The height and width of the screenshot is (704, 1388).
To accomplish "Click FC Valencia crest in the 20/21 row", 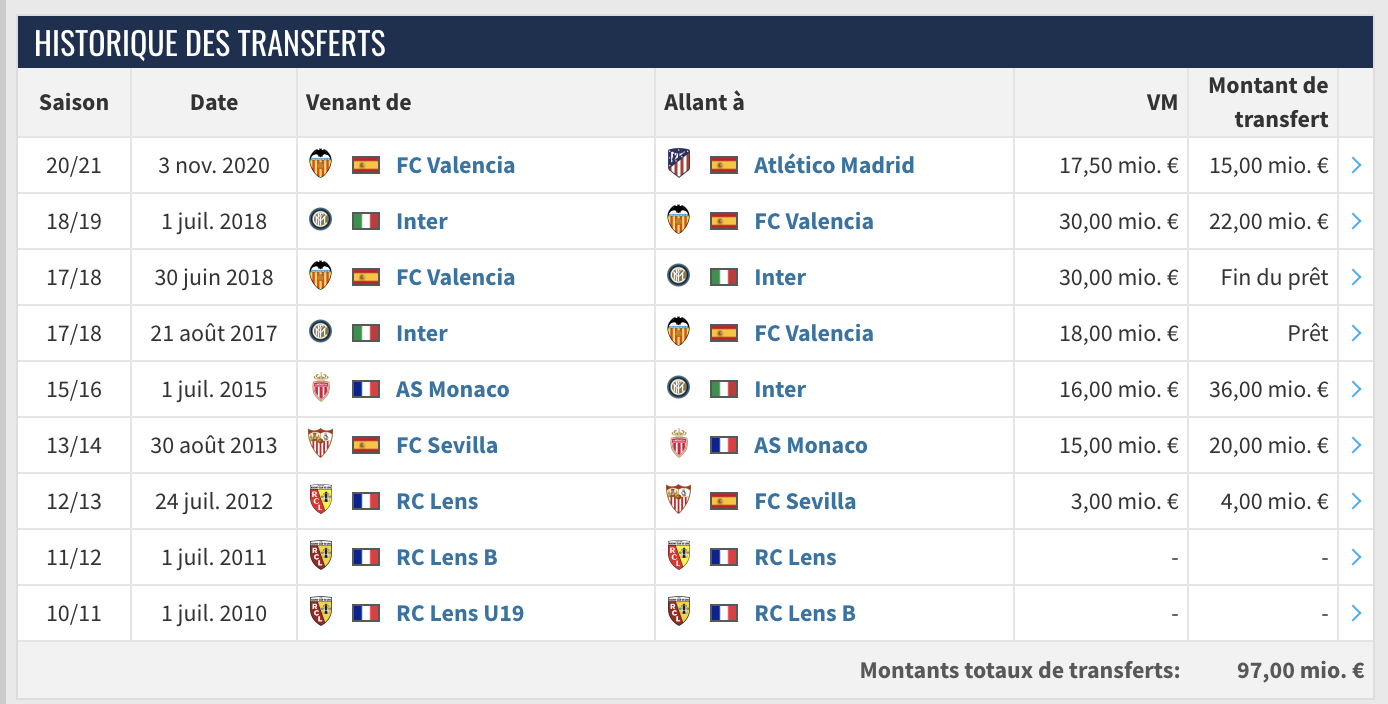I will pos(321,165).
